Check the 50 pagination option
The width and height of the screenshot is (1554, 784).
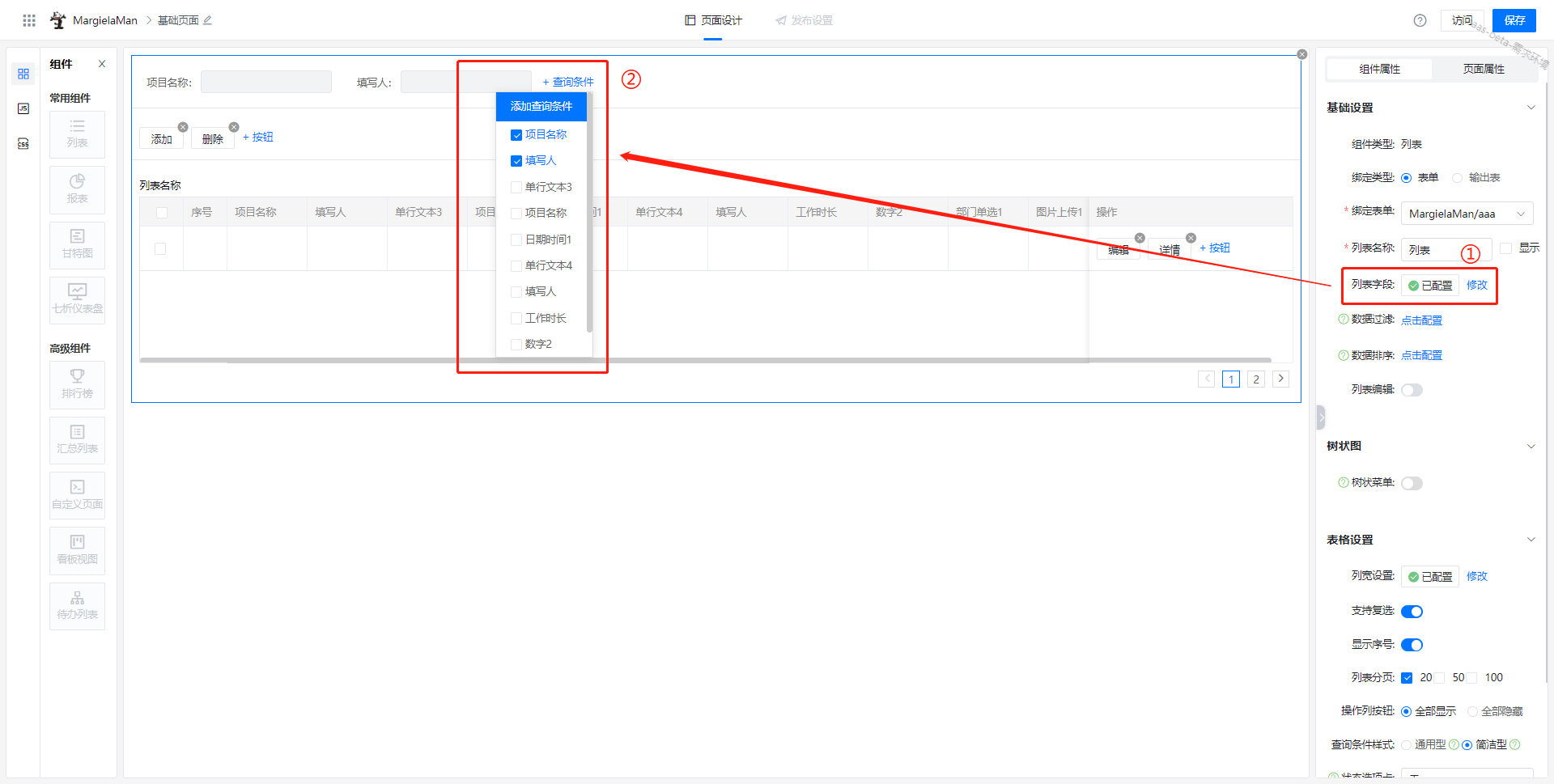coord(1440,678)
